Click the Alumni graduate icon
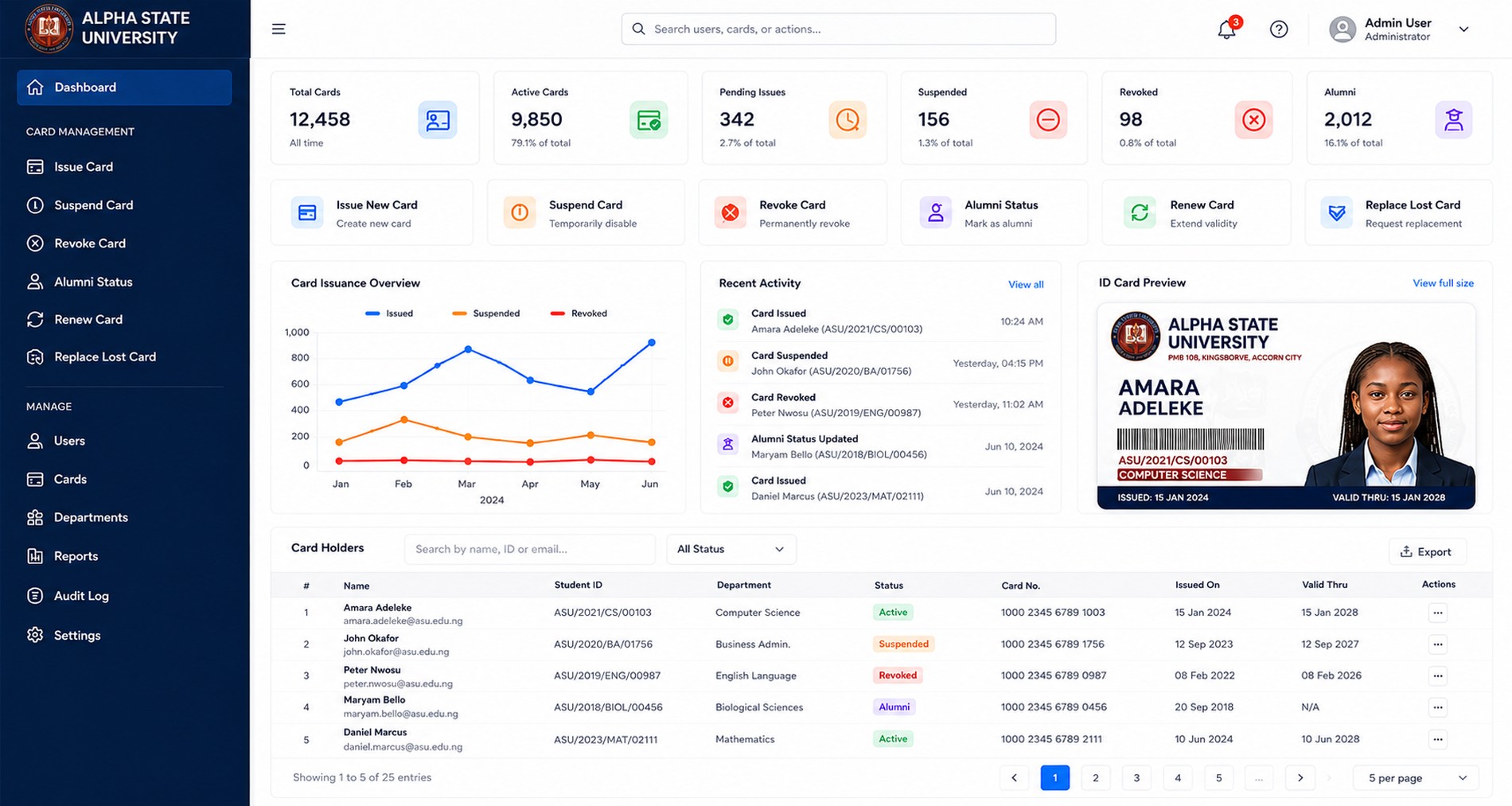The height and width of the screenshot is (806, 1512). [1454, 120]
